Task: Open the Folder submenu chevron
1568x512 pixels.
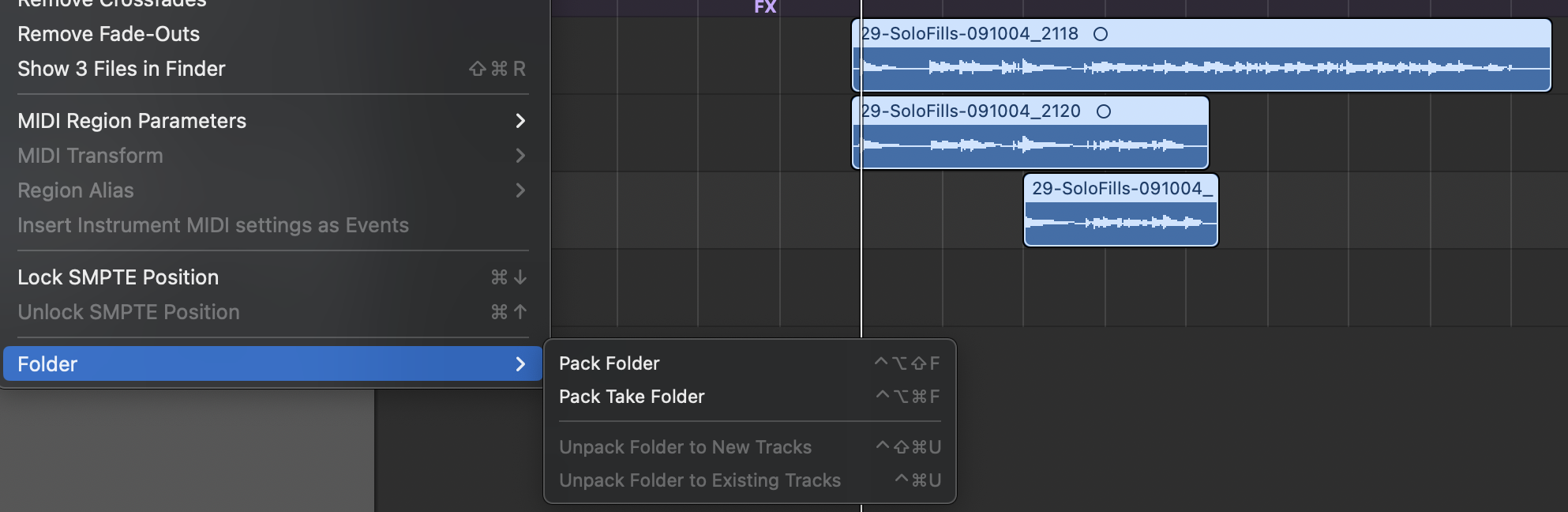Action: (x=520, y=364)
